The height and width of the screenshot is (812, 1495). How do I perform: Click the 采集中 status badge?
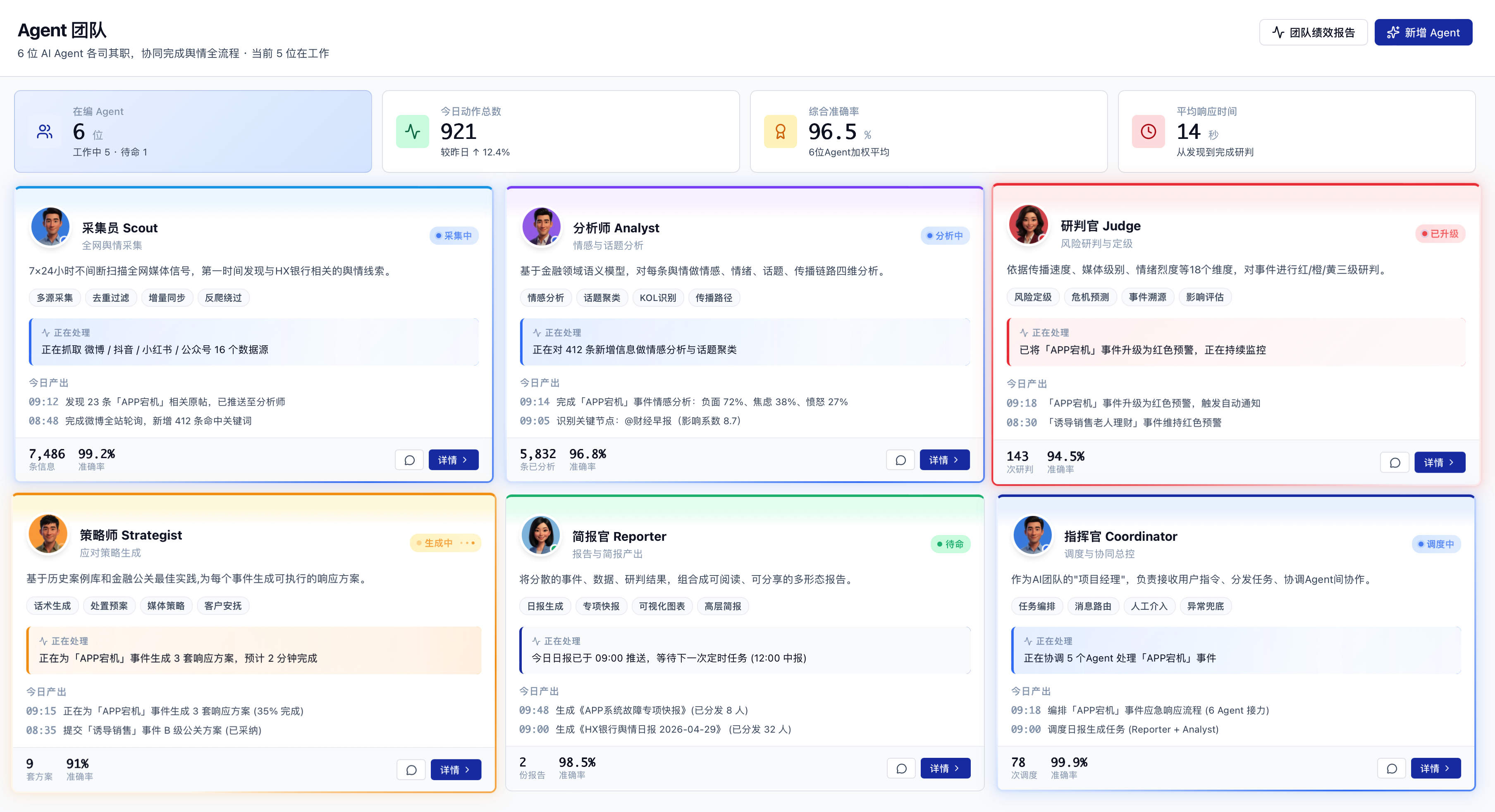454,236
